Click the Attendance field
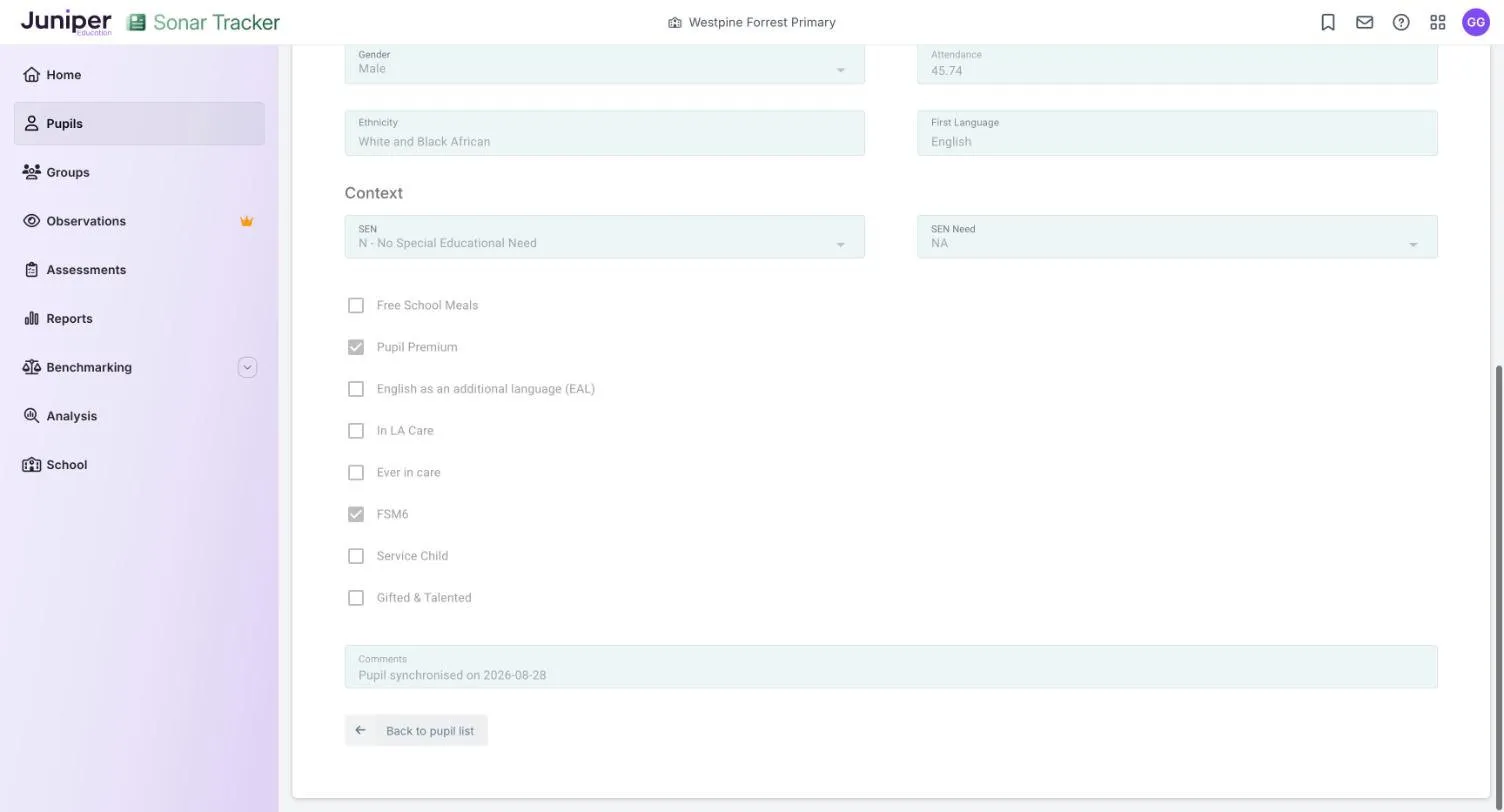The image size is (1504, 812). 1177,64
